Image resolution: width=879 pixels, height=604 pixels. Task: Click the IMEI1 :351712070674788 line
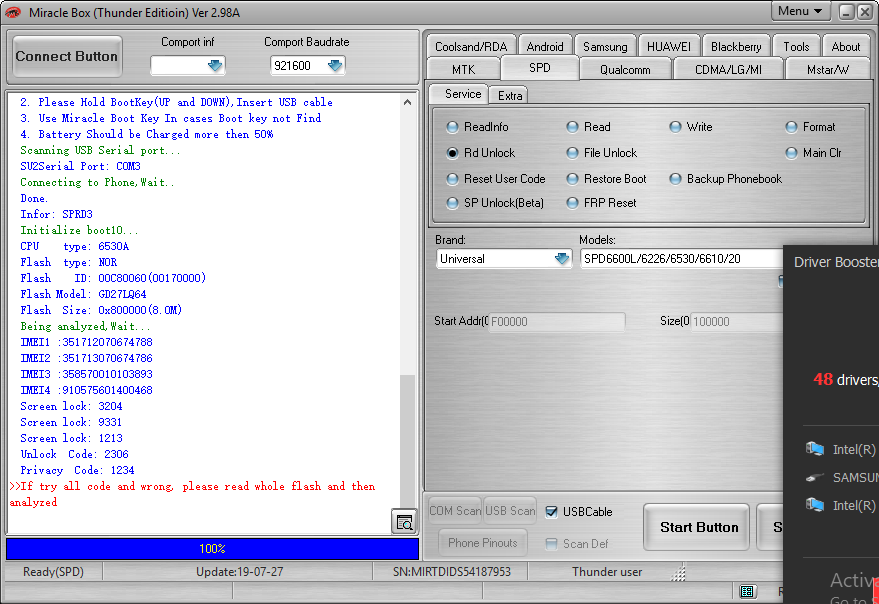click(x=86, y=342)
